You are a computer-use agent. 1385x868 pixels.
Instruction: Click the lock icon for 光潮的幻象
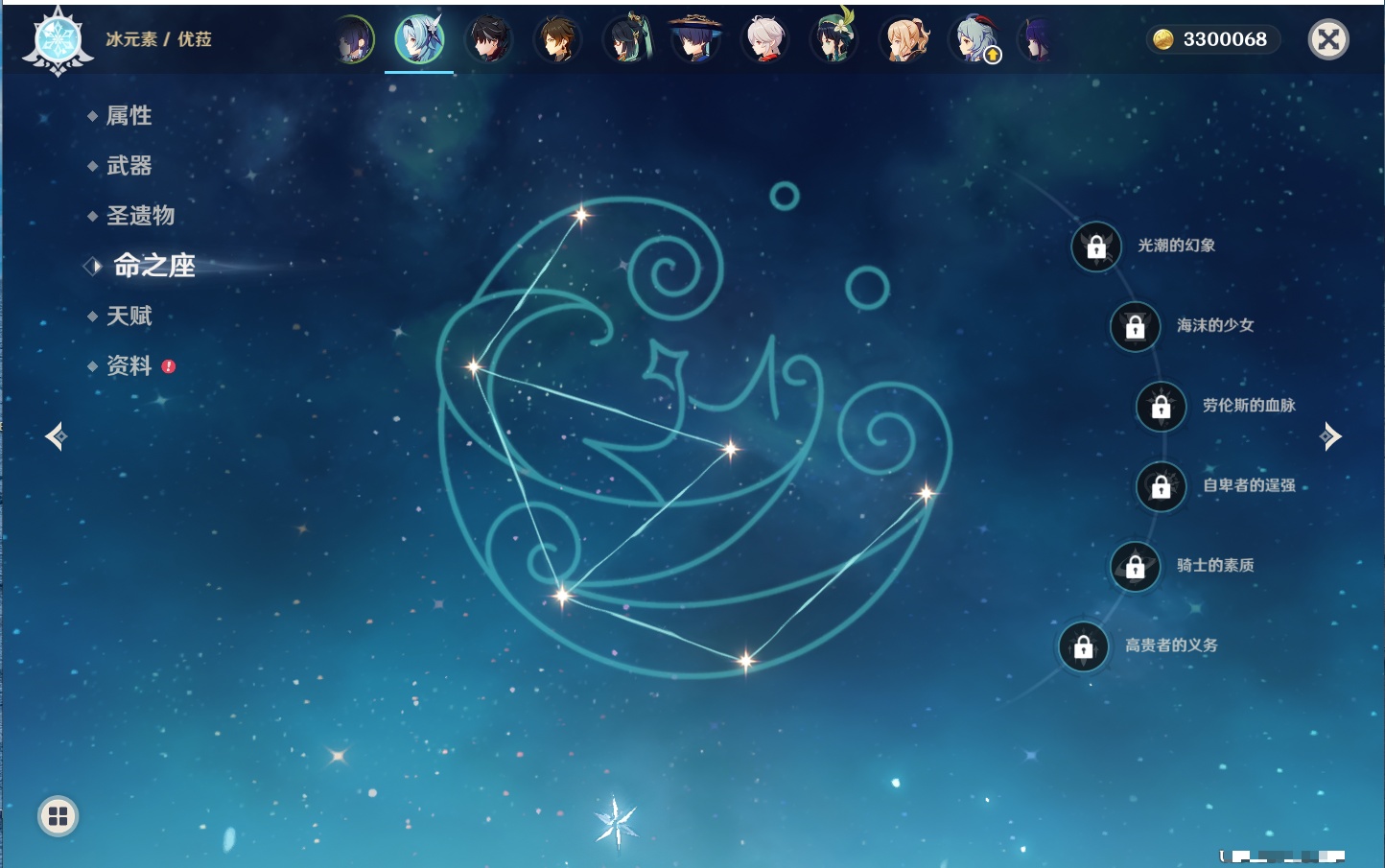1096,246
